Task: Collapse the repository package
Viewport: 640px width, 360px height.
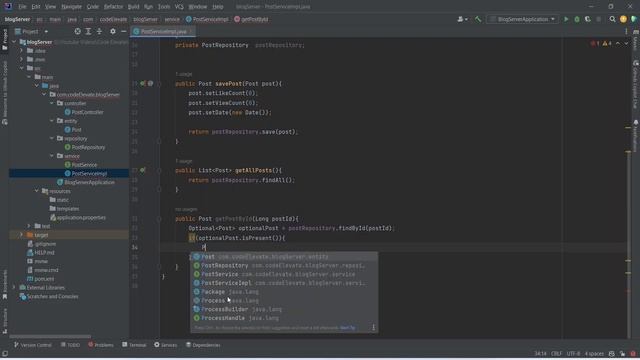Action: coord(52,138)
